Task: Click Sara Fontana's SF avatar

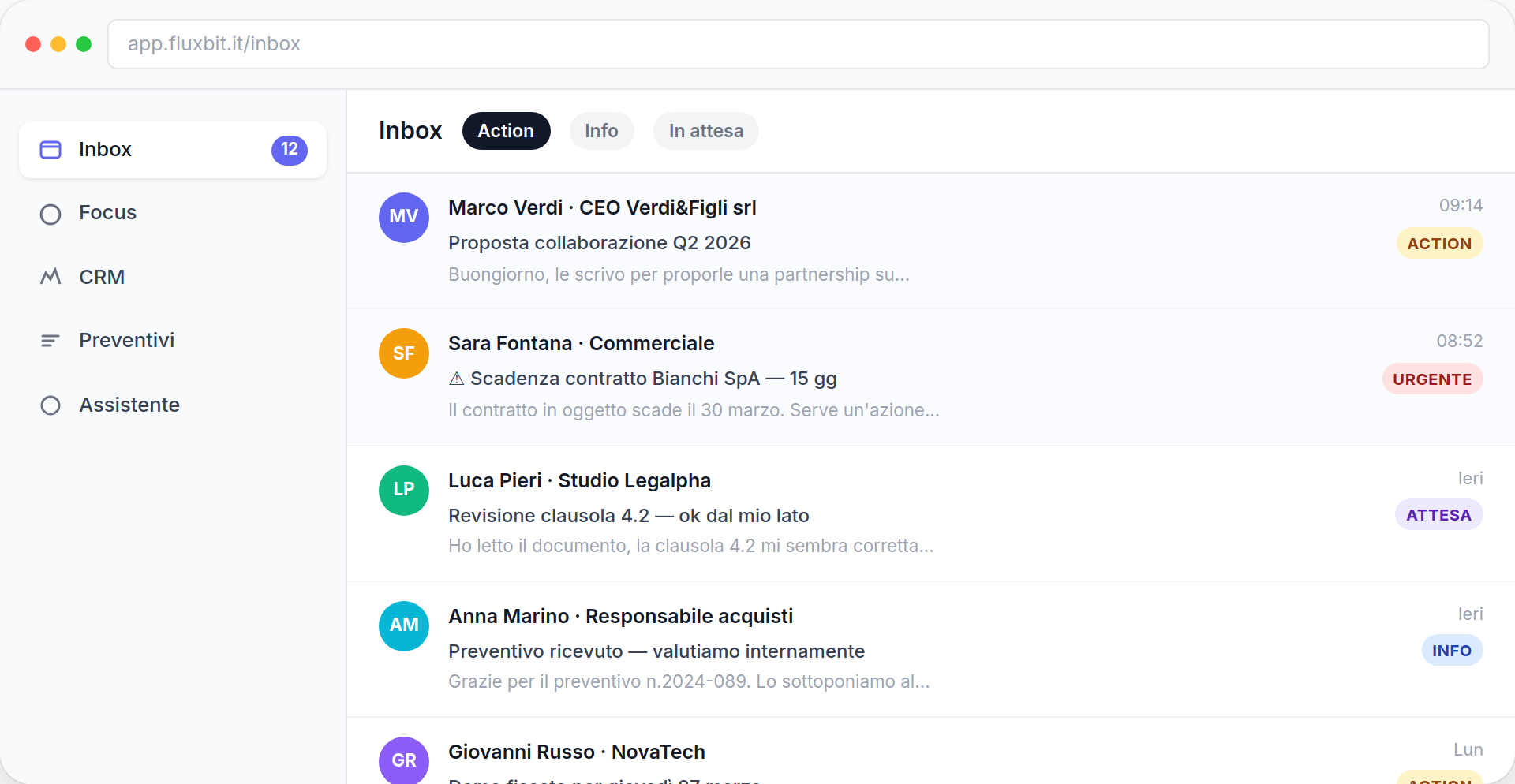Action: point(403,353)
